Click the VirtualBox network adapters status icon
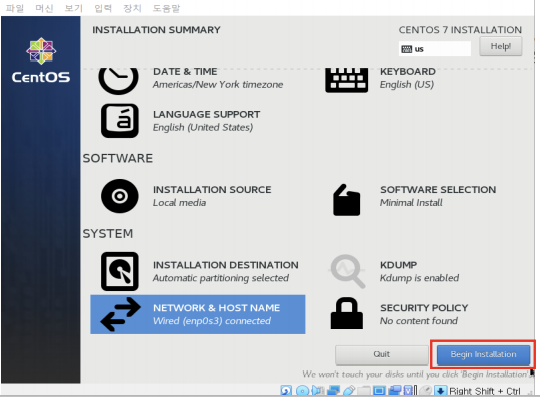540x397 pixels. coord(333,391)
